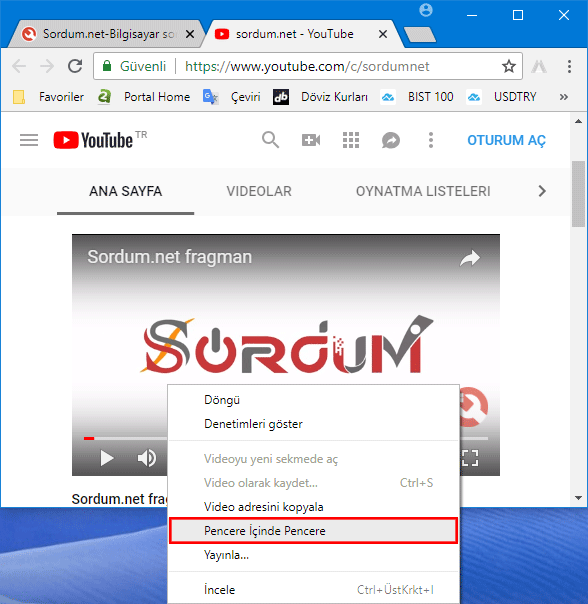Open the Portal Home bookmark
Image resolution: width=588 pixels, height=604 pixels.
point(144,97)
